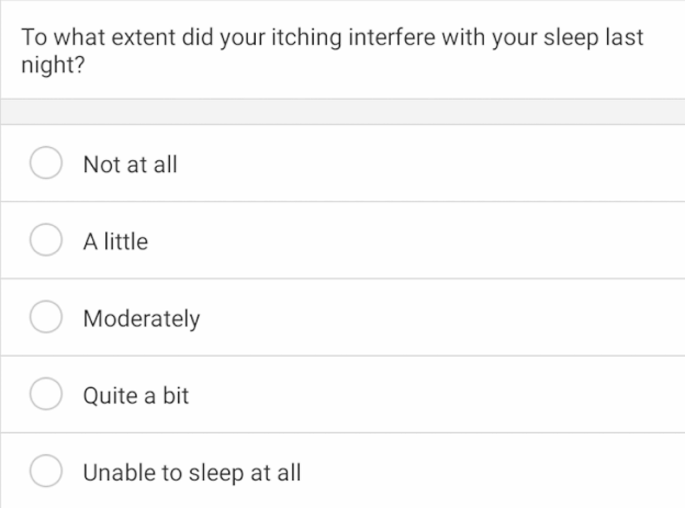Pick the 'Moderately' radio button
The height and width of the screenshot is (508, 685).
click(45, 318)
